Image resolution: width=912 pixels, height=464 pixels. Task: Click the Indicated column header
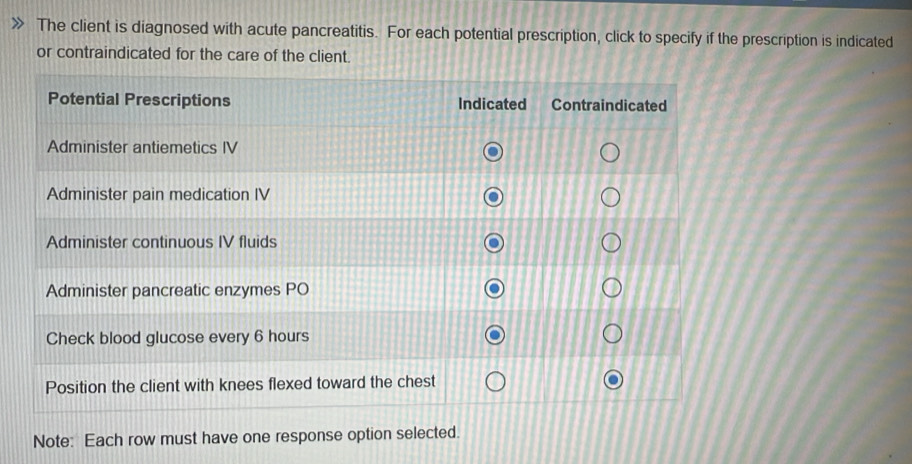[x=491, y=104]
